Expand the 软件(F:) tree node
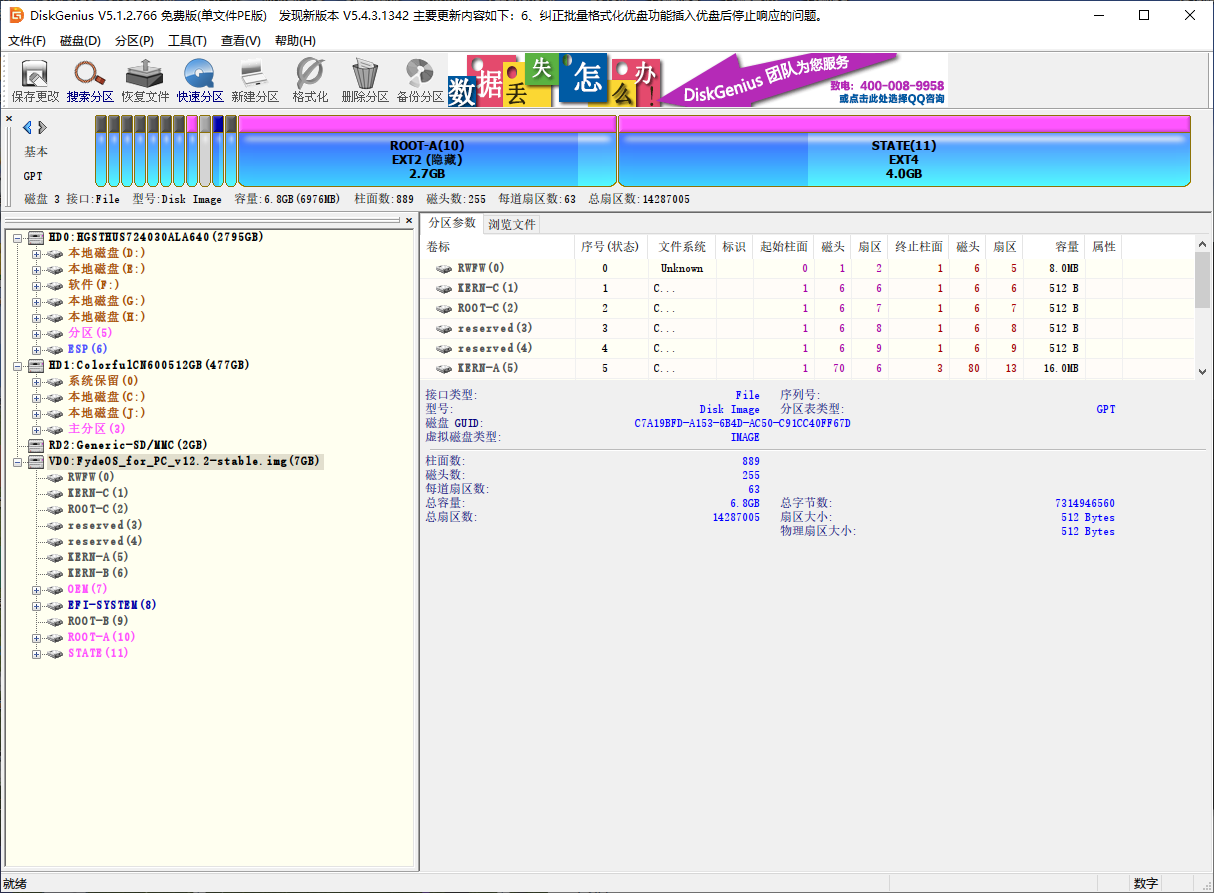This screenshot has width=1214, height=893. (x=37, y=286)
